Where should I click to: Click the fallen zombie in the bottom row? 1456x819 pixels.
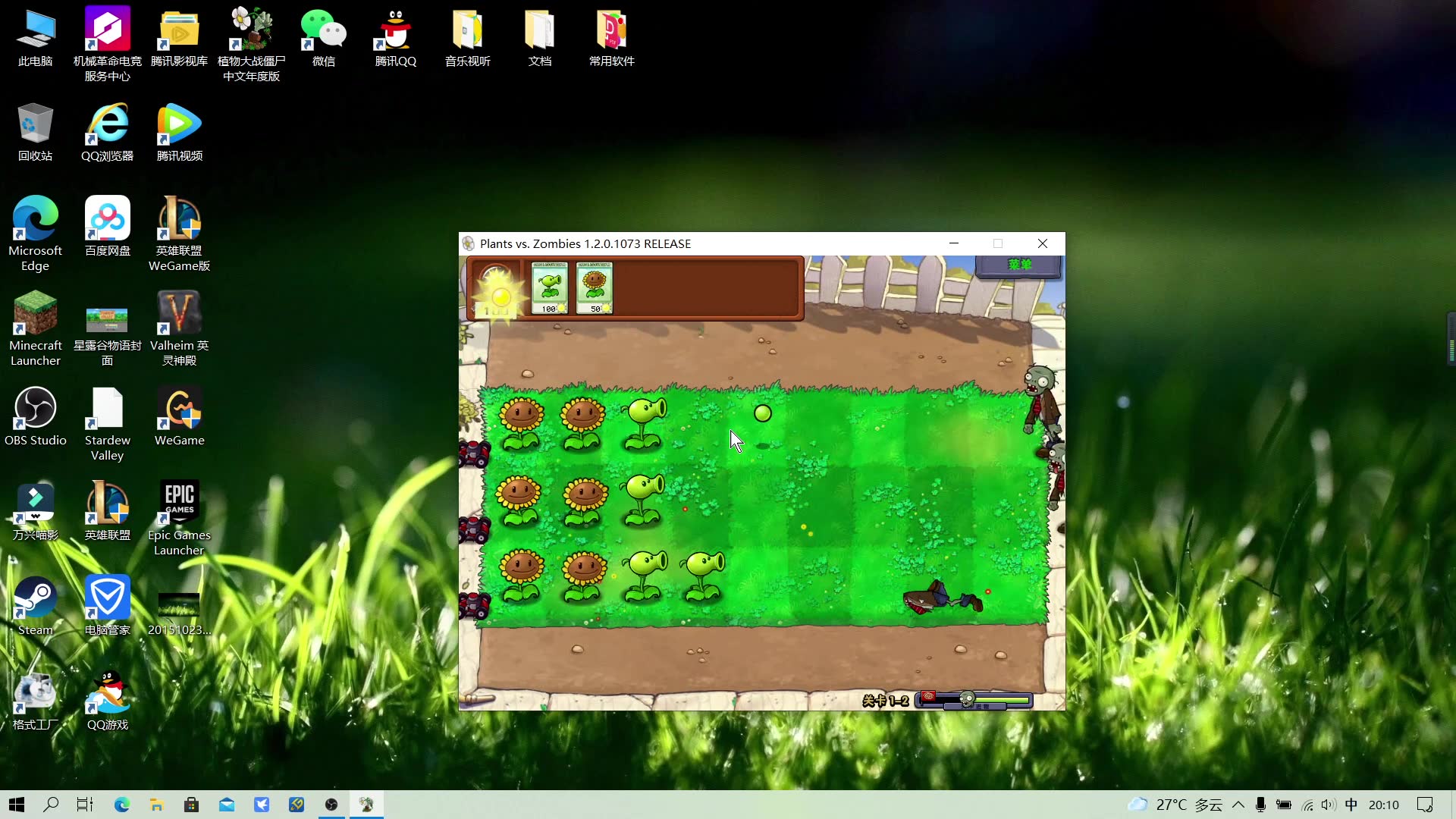click(943, 598)
